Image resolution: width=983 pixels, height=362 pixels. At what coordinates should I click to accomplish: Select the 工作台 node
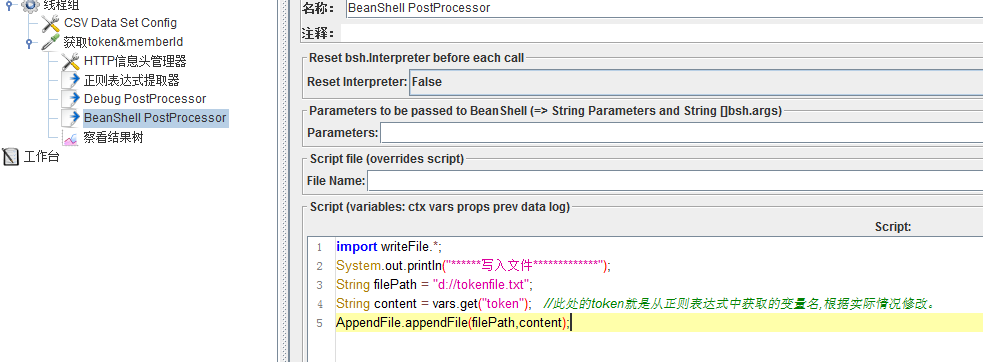point(41,157)
